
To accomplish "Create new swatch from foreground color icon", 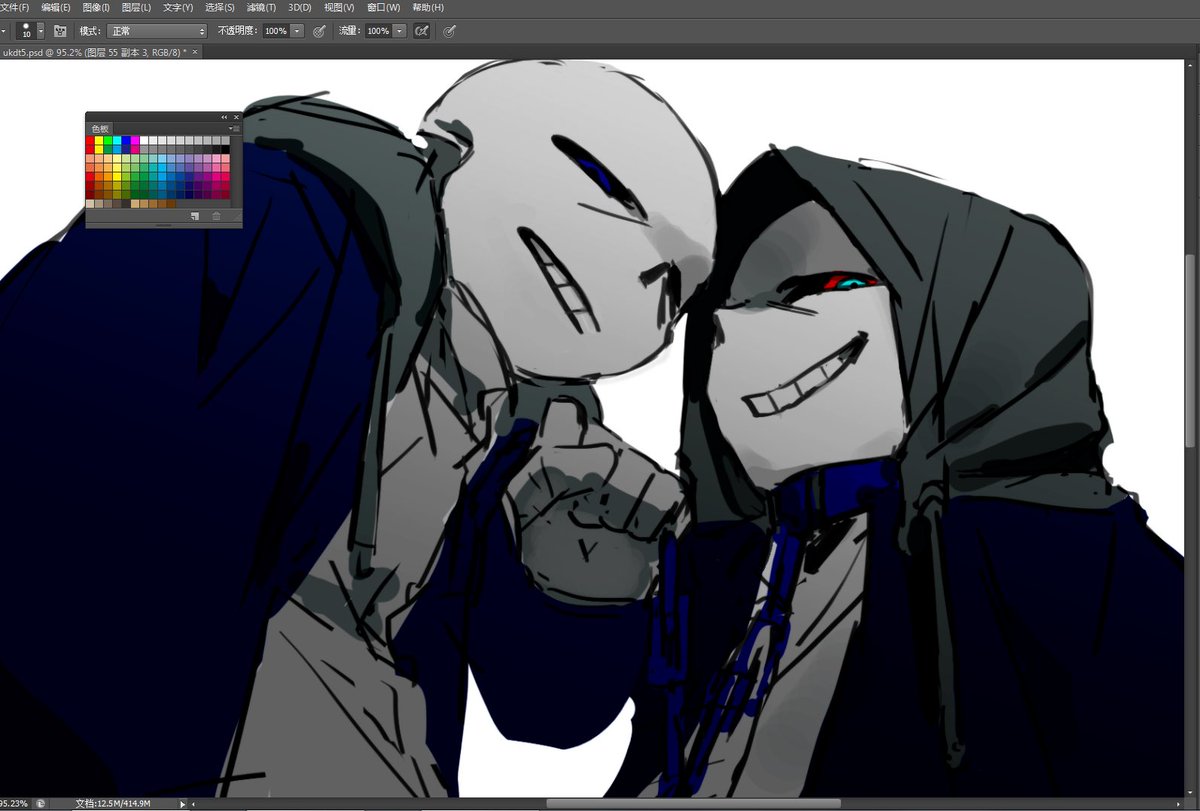I will 195,215.
